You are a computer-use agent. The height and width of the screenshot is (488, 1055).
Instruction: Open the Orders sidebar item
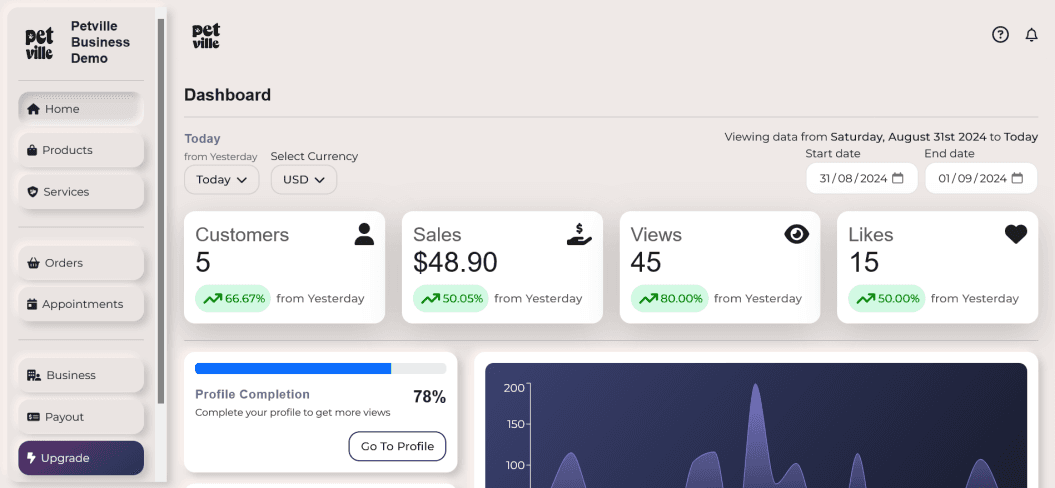81,263
